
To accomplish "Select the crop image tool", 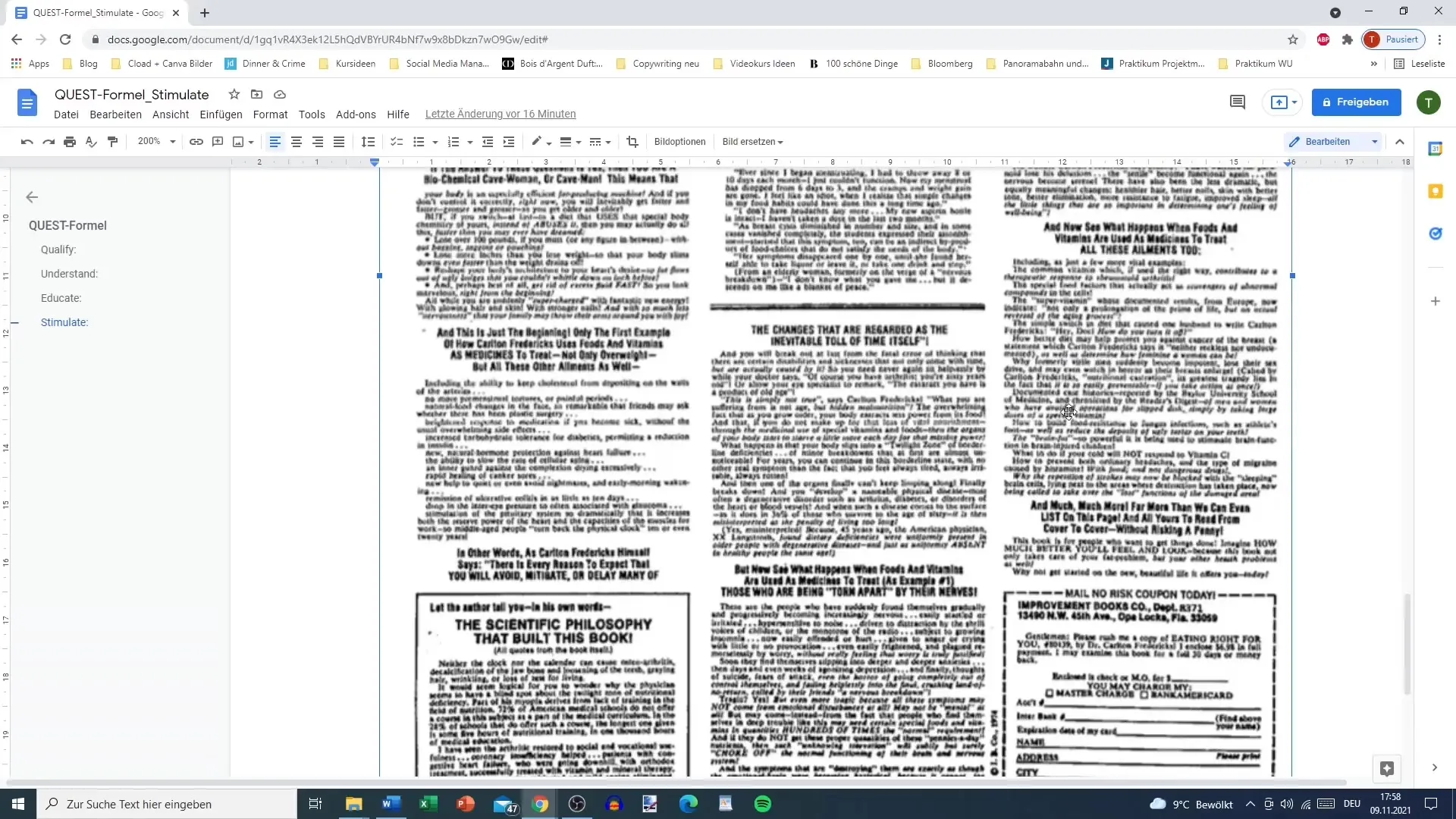I will [632, 142].
